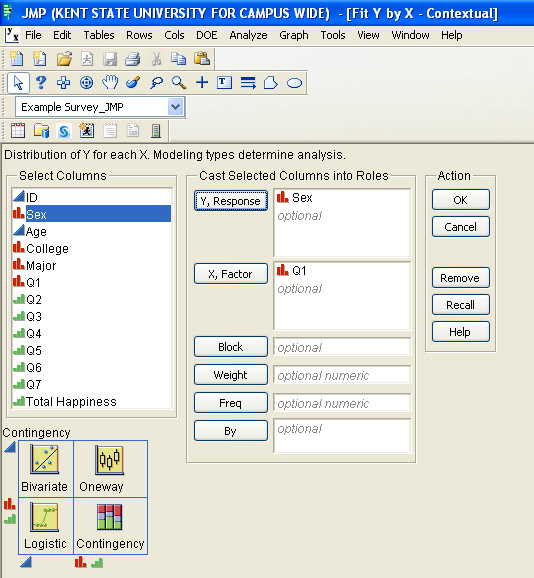Select Sex in the Y, Response box

[295, 198]
